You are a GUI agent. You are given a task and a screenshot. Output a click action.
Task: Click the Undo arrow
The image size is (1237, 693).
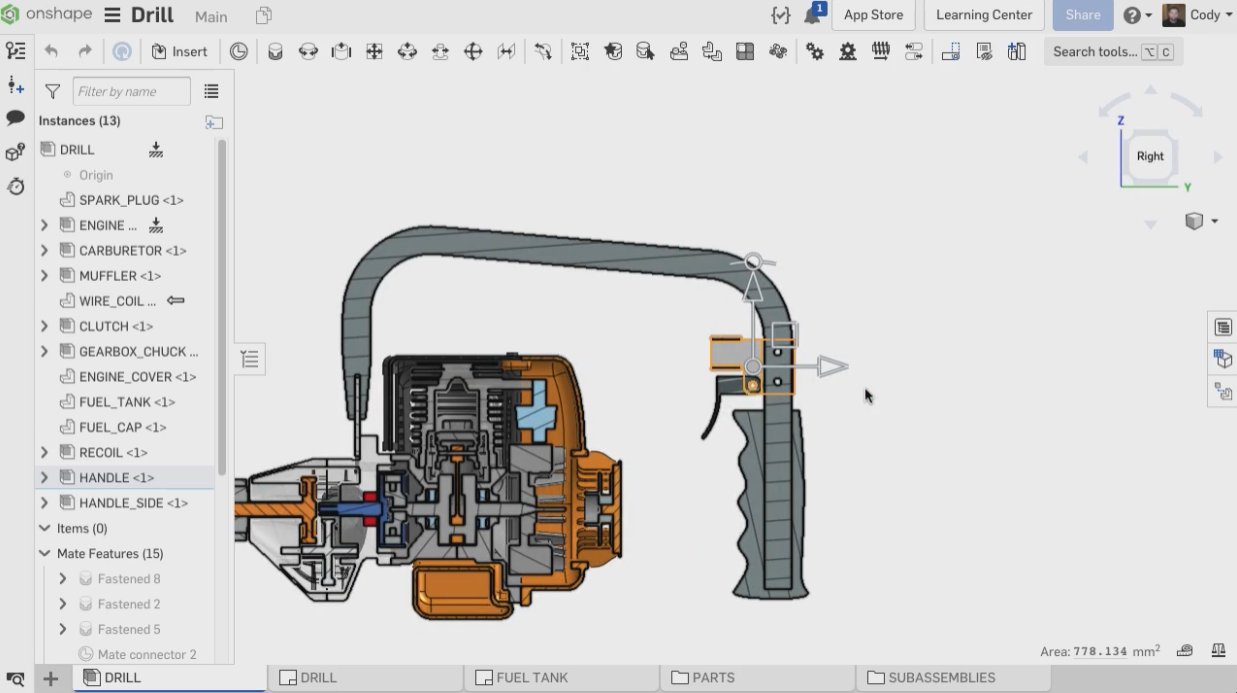(51, 52)
